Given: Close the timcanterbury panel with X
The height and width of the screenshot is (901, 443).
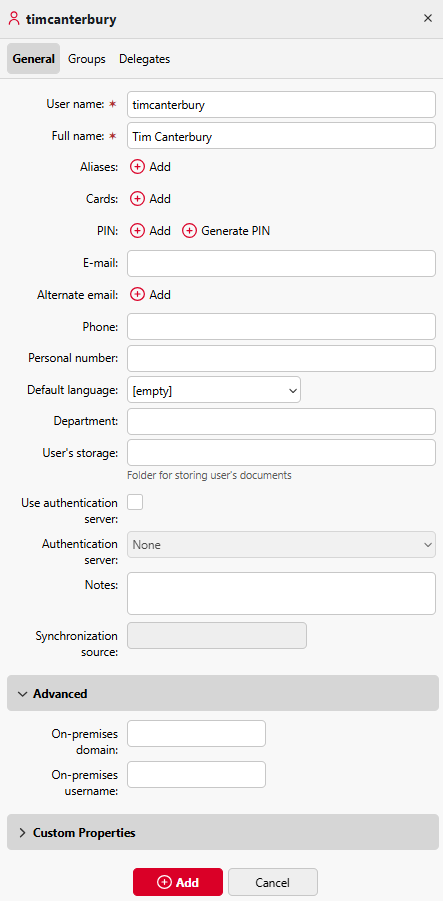Looking at the screenshot, I should pyautogui.click(x=427, y=18).
